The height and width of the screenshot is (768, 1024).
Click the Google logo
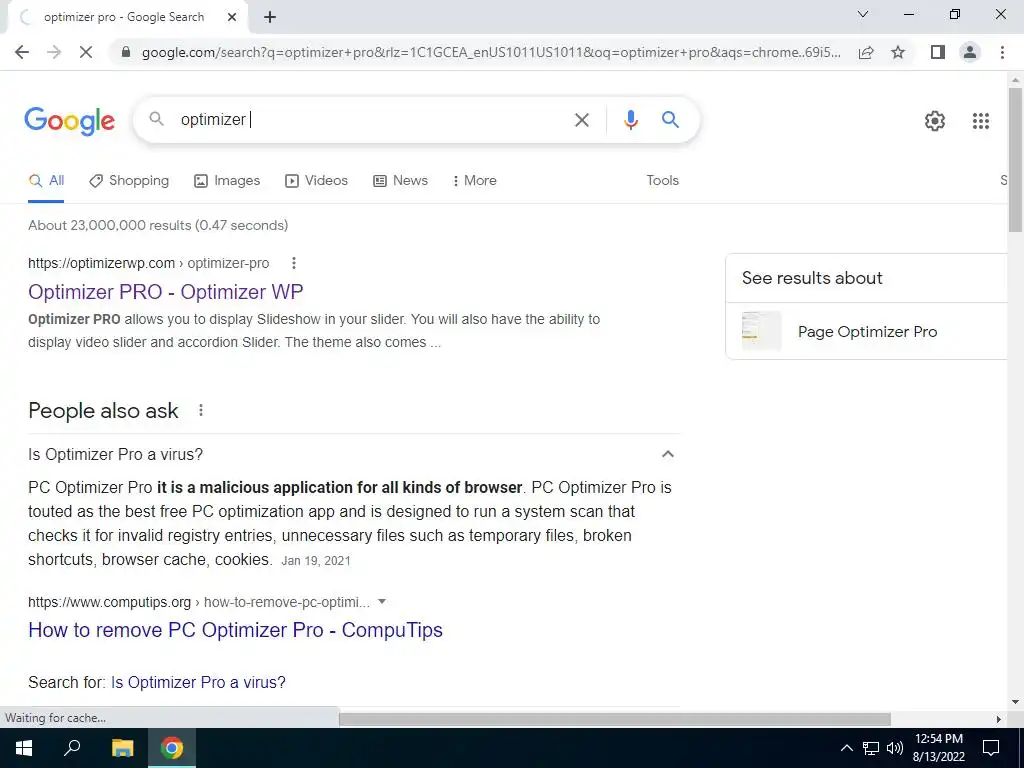(x=70, y=121)
